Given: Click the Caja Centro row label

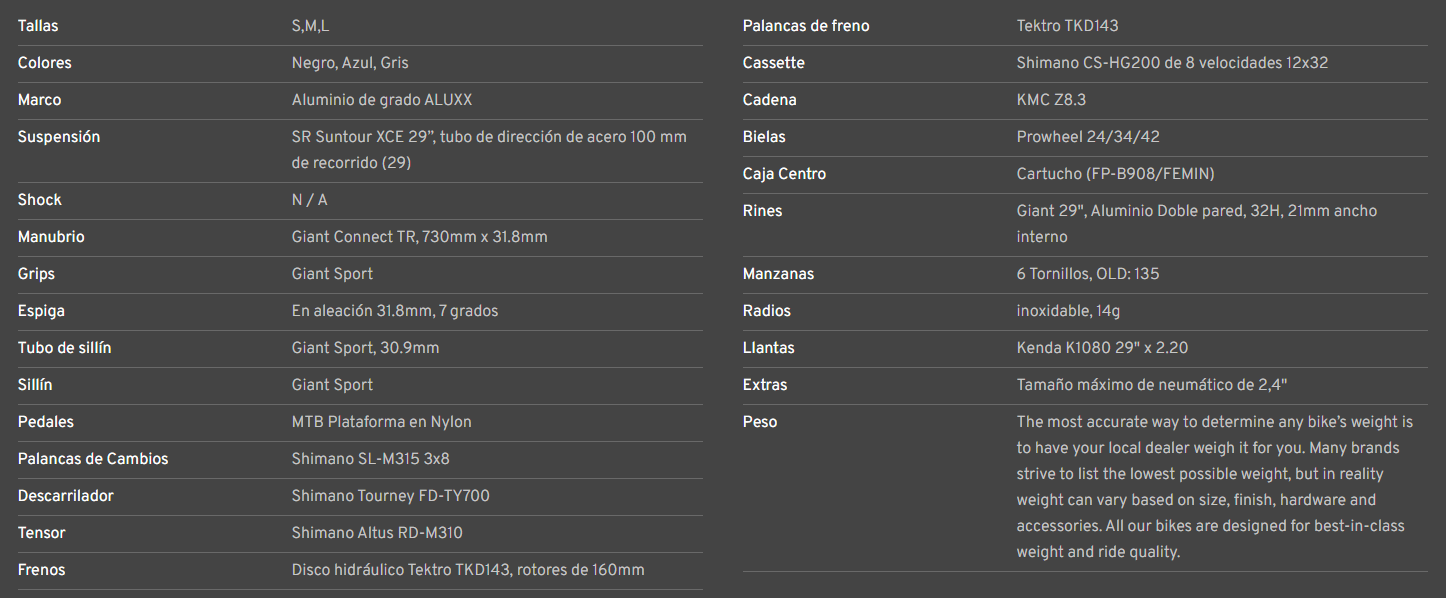Looking at the screenshot, I should click(784, 174).
